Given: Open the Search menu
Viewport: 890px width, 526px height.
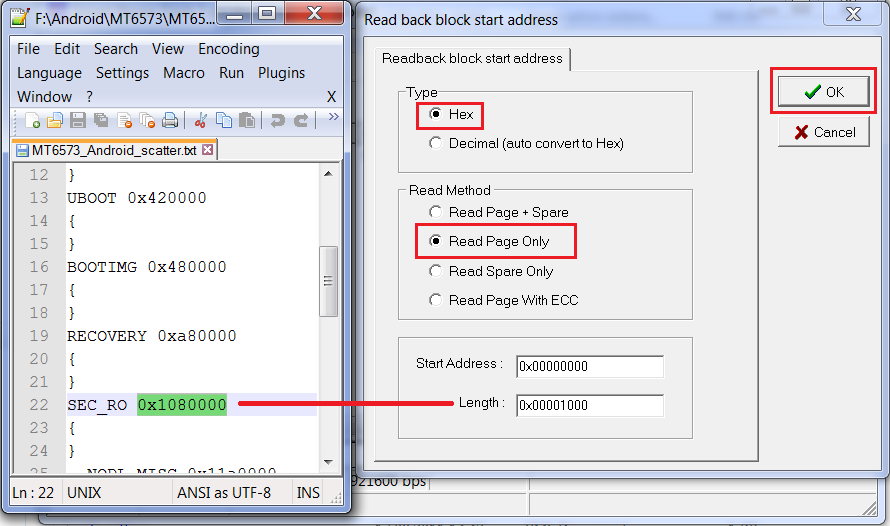Looking at the screenshot, I should (116, 49).
